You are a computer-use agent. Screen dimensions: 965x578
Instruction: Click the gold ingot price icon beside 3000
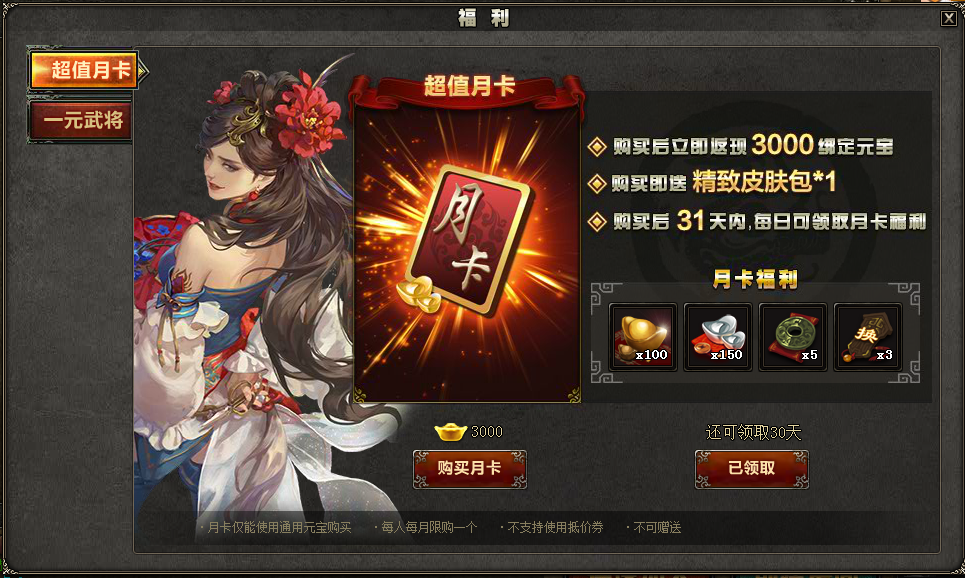[450, 431]
